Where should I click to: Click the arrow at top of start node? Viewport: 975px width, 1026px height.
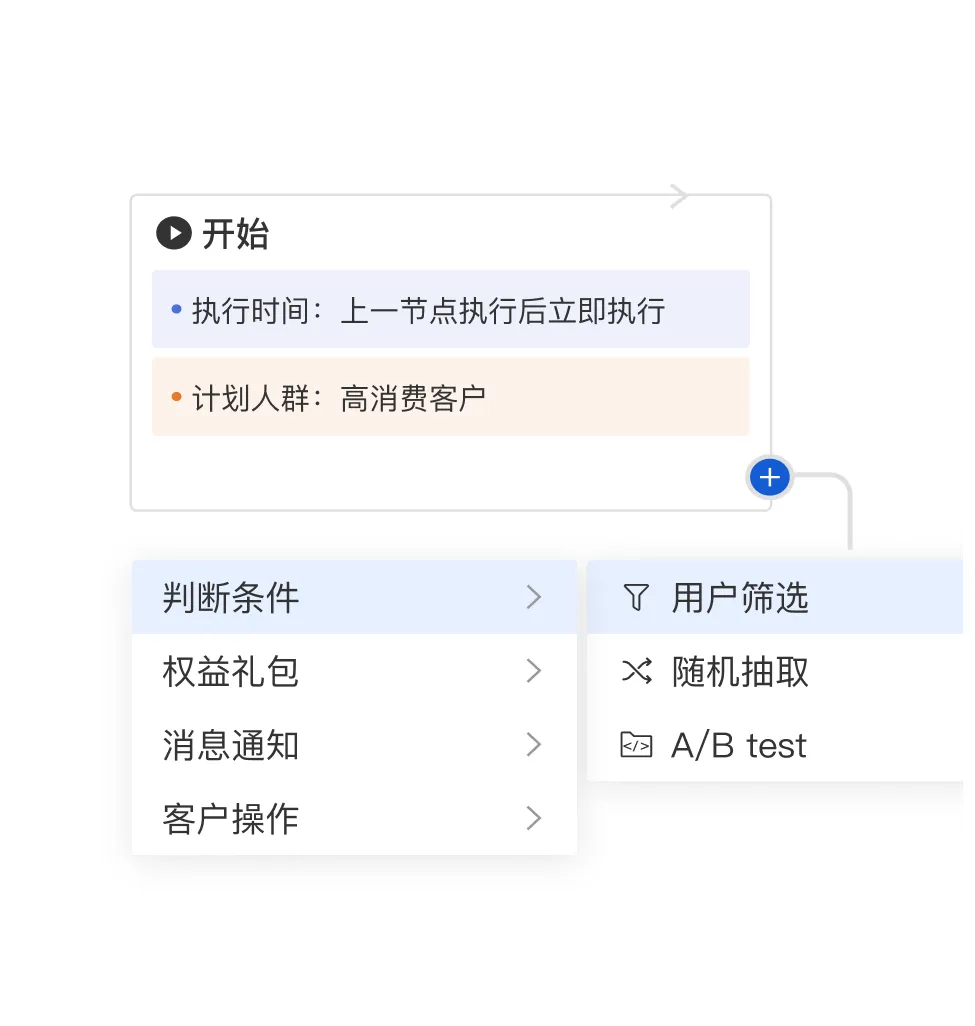pyautogui.click(x=679, y=196)
